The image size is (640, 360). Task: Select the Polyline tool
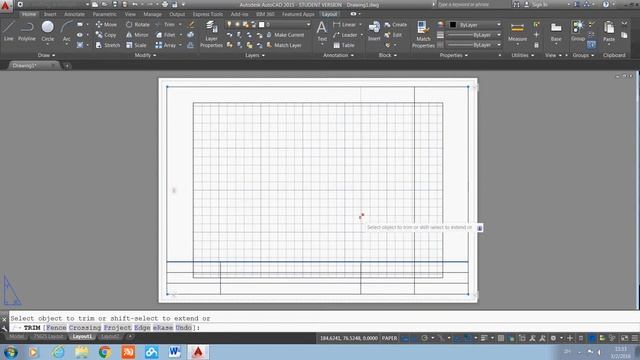tap(27, 31)
